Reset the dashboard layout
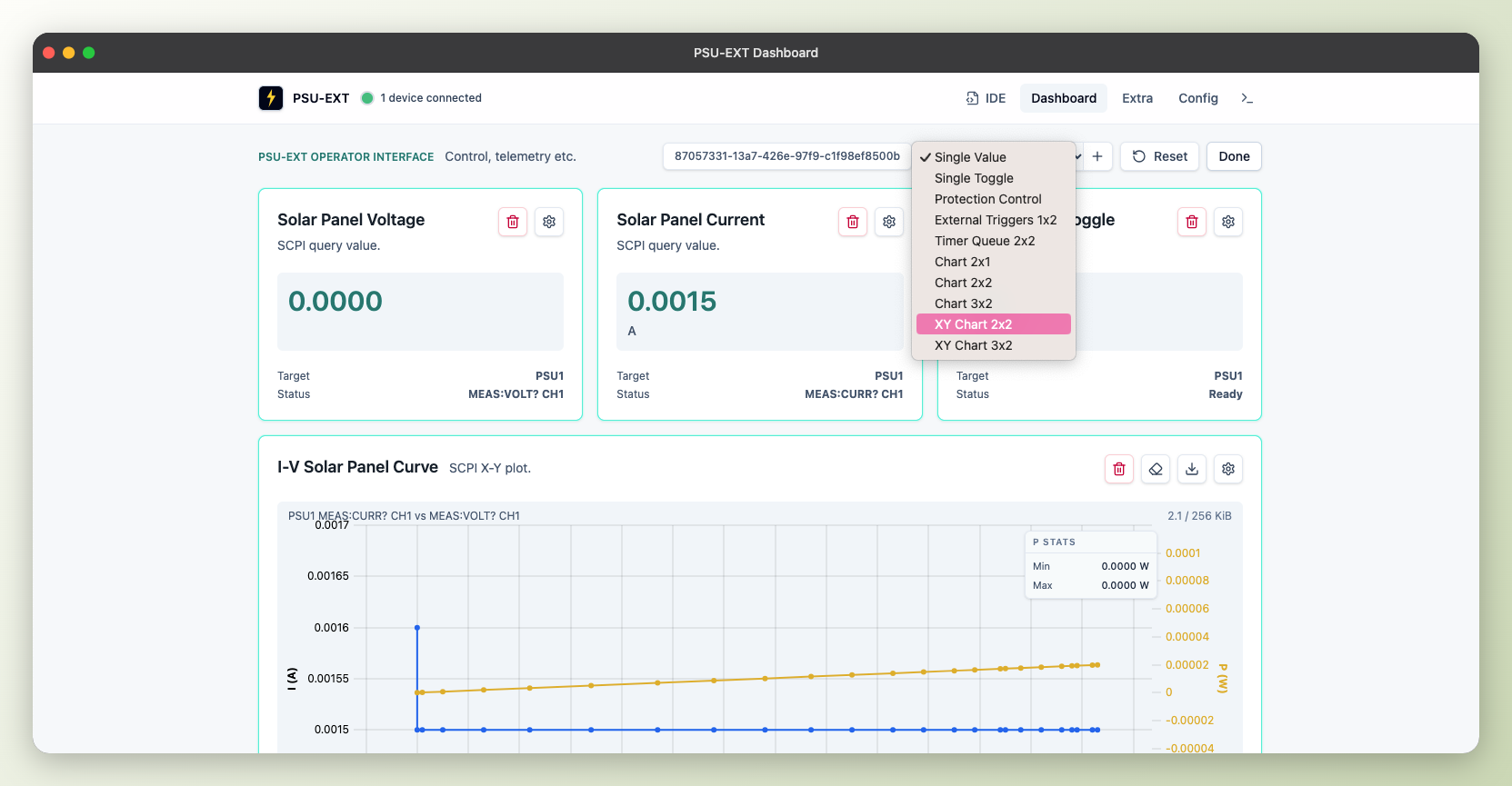The width and height of the screenshot is (1512, 786). 1160,156
